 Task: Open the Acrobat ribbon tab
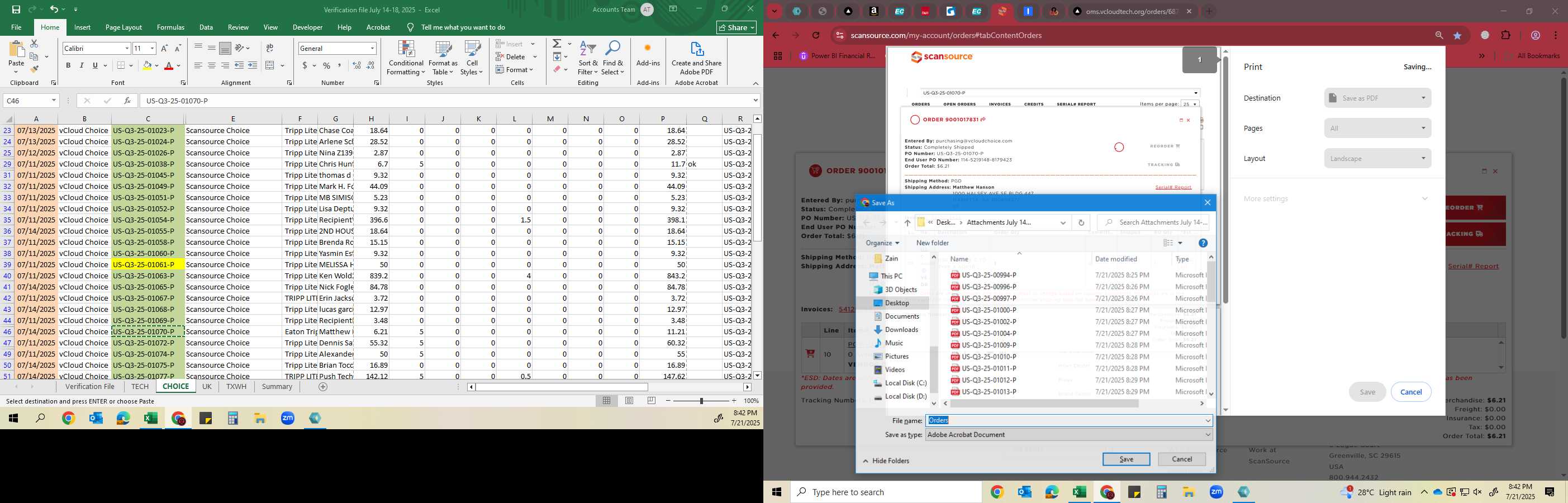pos(378,27)
